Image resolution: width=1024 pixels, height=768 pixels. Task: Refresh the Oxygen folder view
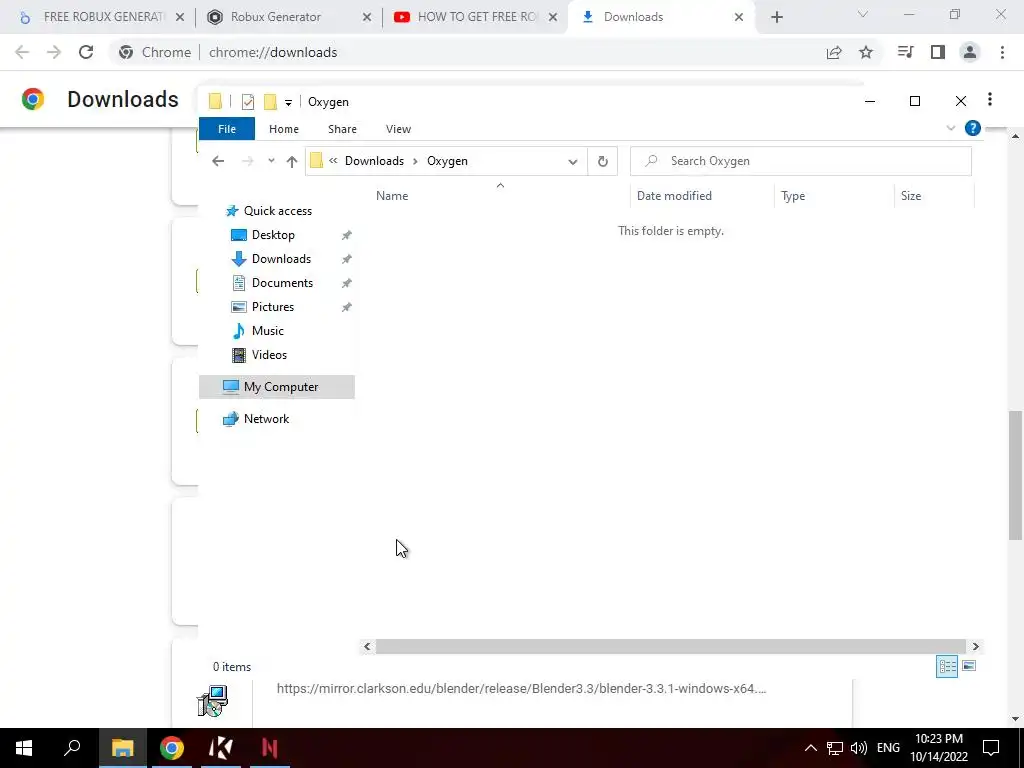click(603, 161)
